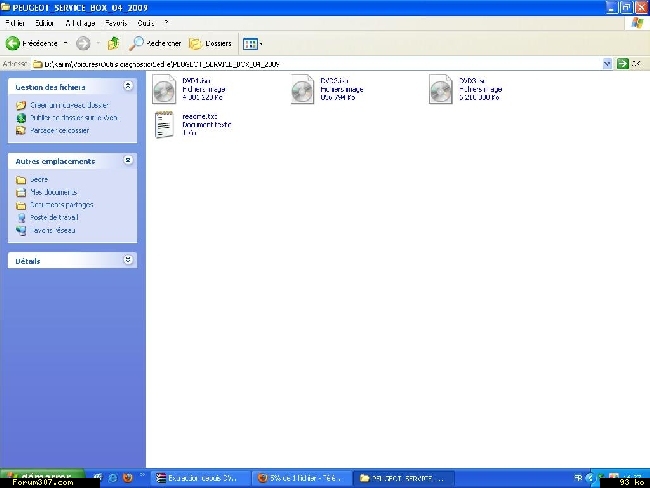The image size is (650, 488).
Task: Click Publier ce dossier sur le Web
Action: click(x=74, y=117)
